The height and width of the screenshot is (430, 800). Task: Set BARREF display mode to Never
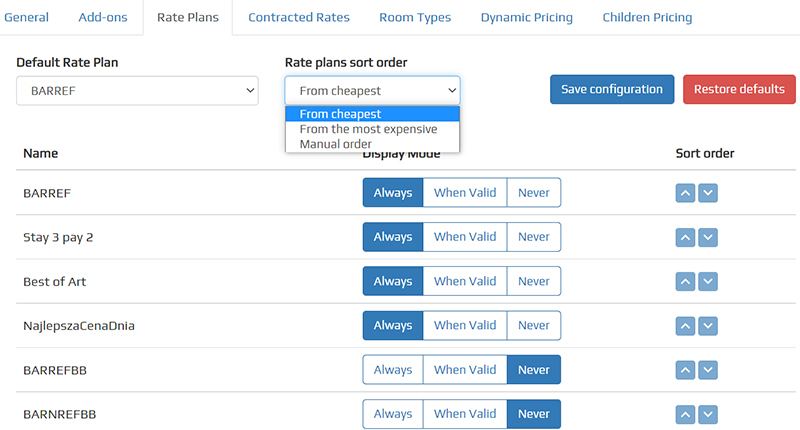point(534,192)
